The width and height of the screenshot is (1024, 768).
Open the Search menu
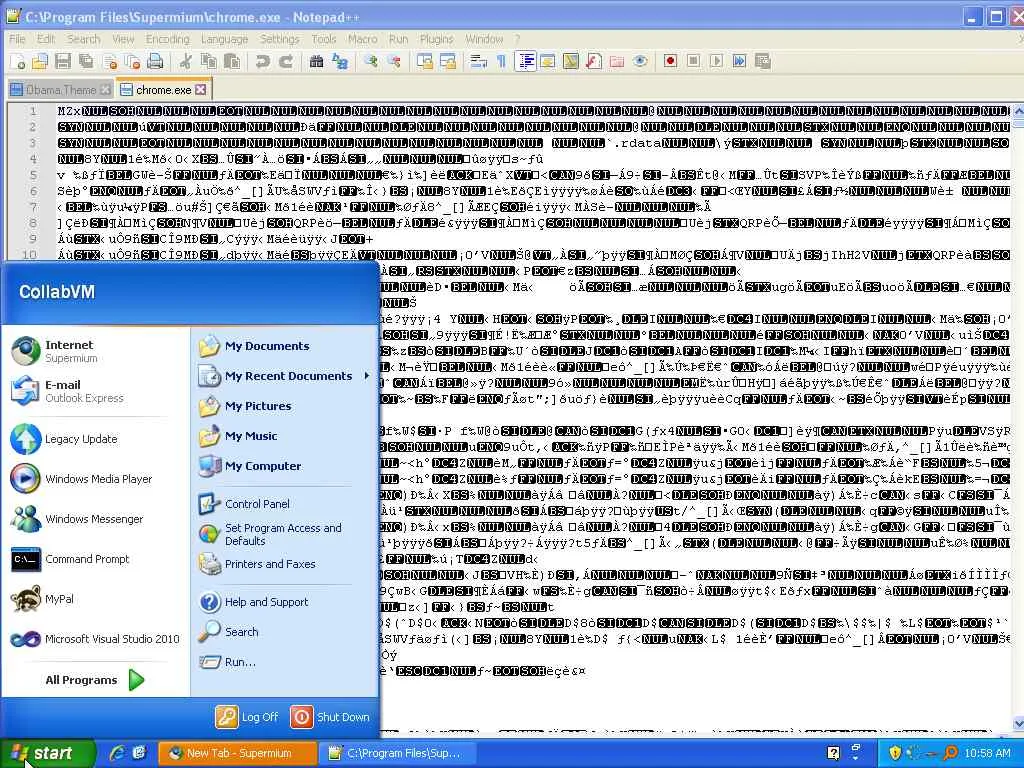[x=84, y=39]
